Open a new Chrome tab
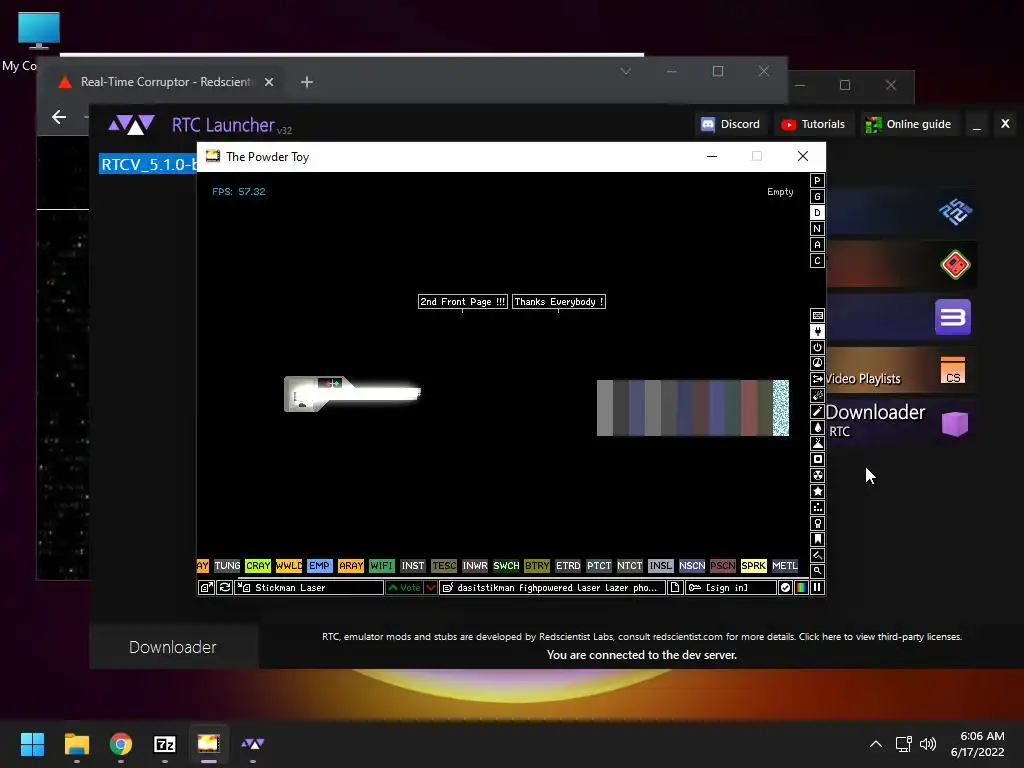This screenshot has height=768, width=1024. click(307, 82)
